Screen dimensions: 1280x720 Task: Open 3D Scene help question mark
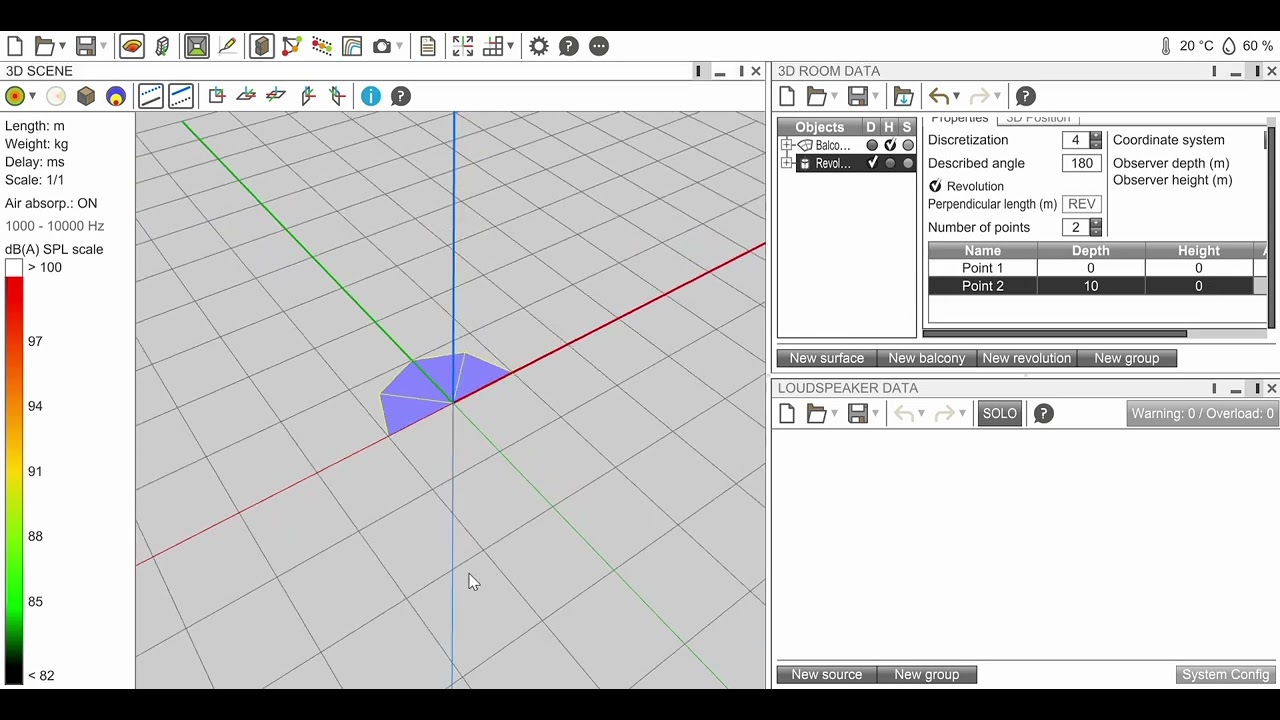[x=401, y=96]
